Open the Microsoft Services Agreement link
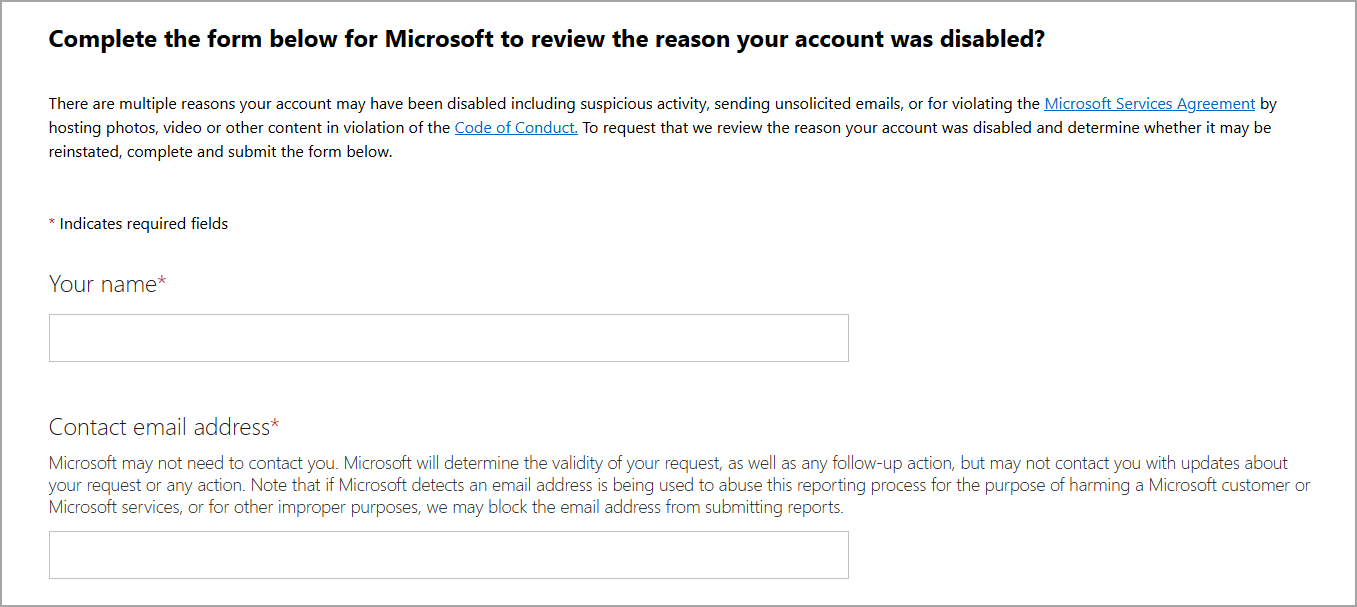This screenshot has height=607, width=1357. [x=1149, y=104]
